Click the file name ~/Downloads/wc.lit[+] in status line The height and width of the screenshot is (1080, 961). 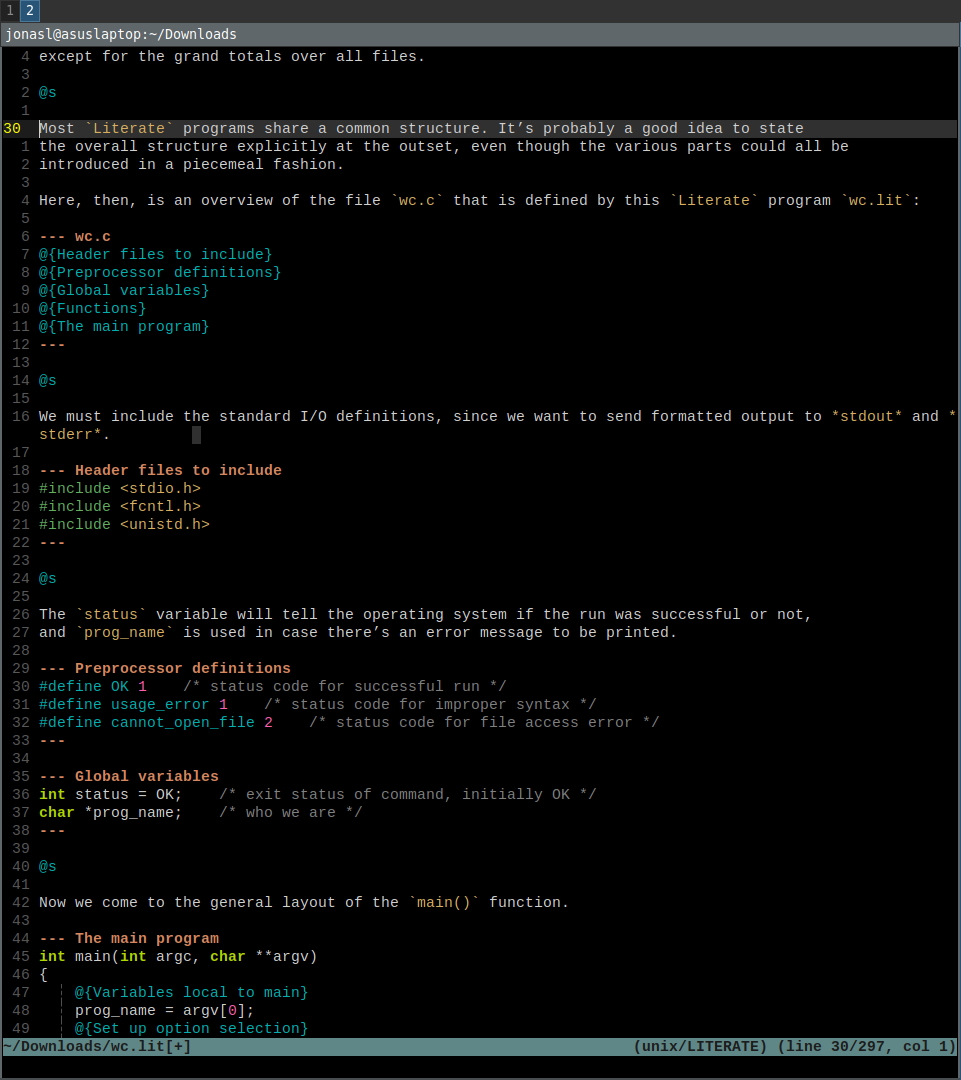tap(97, 1046)
